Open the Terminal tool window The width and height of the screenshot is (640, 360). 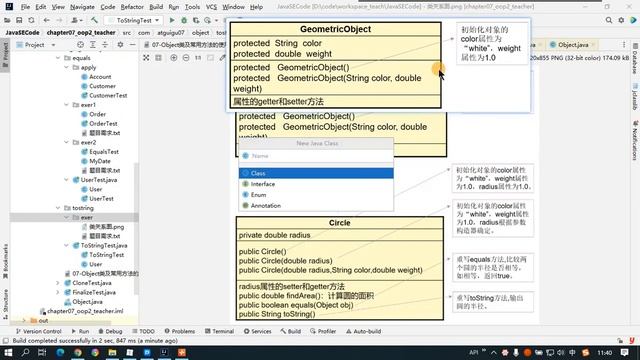point(219,331)
